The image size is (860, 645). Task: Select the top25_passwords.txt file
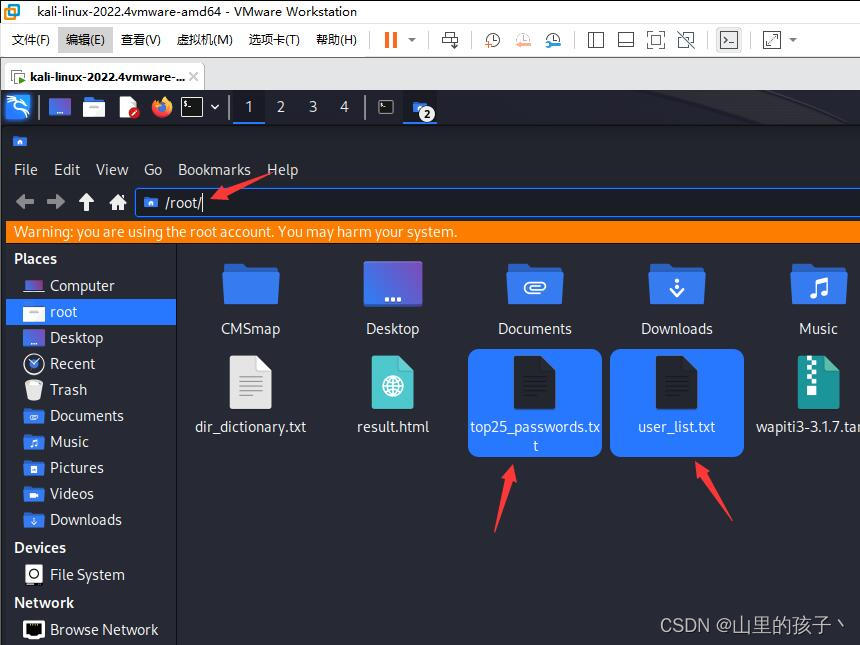535,403
